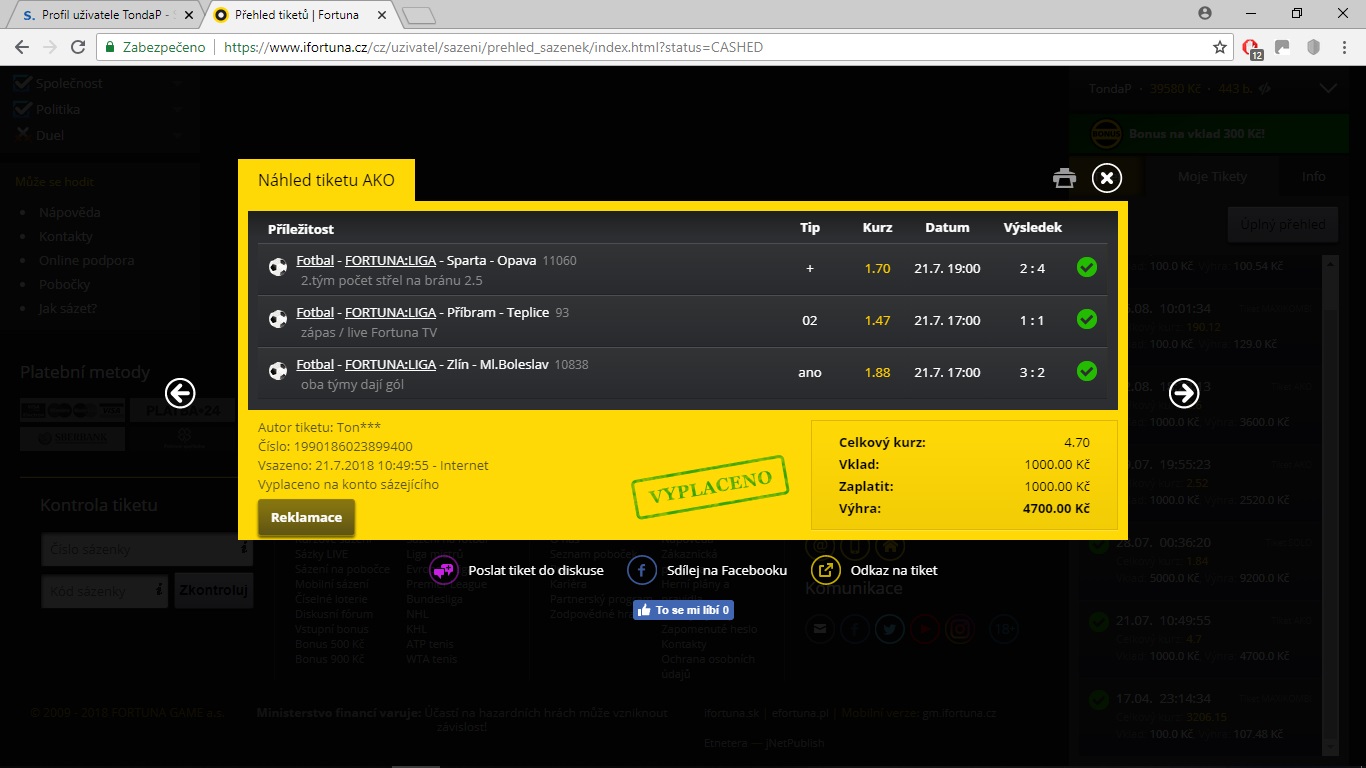This screenshot has height=768, width=1366.
Task: Click the red extension icon with badge 12
Action: [x=1252, y=48]
